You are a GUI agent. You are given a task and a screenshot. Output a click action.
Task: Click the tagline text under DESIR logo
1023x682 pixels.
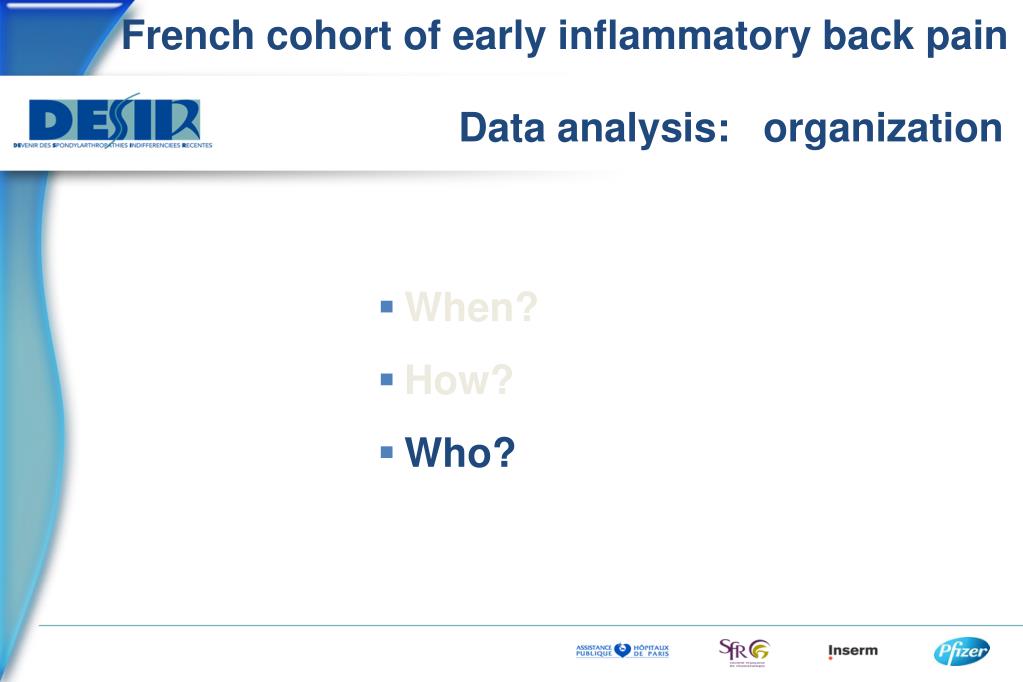pos(113,146)
